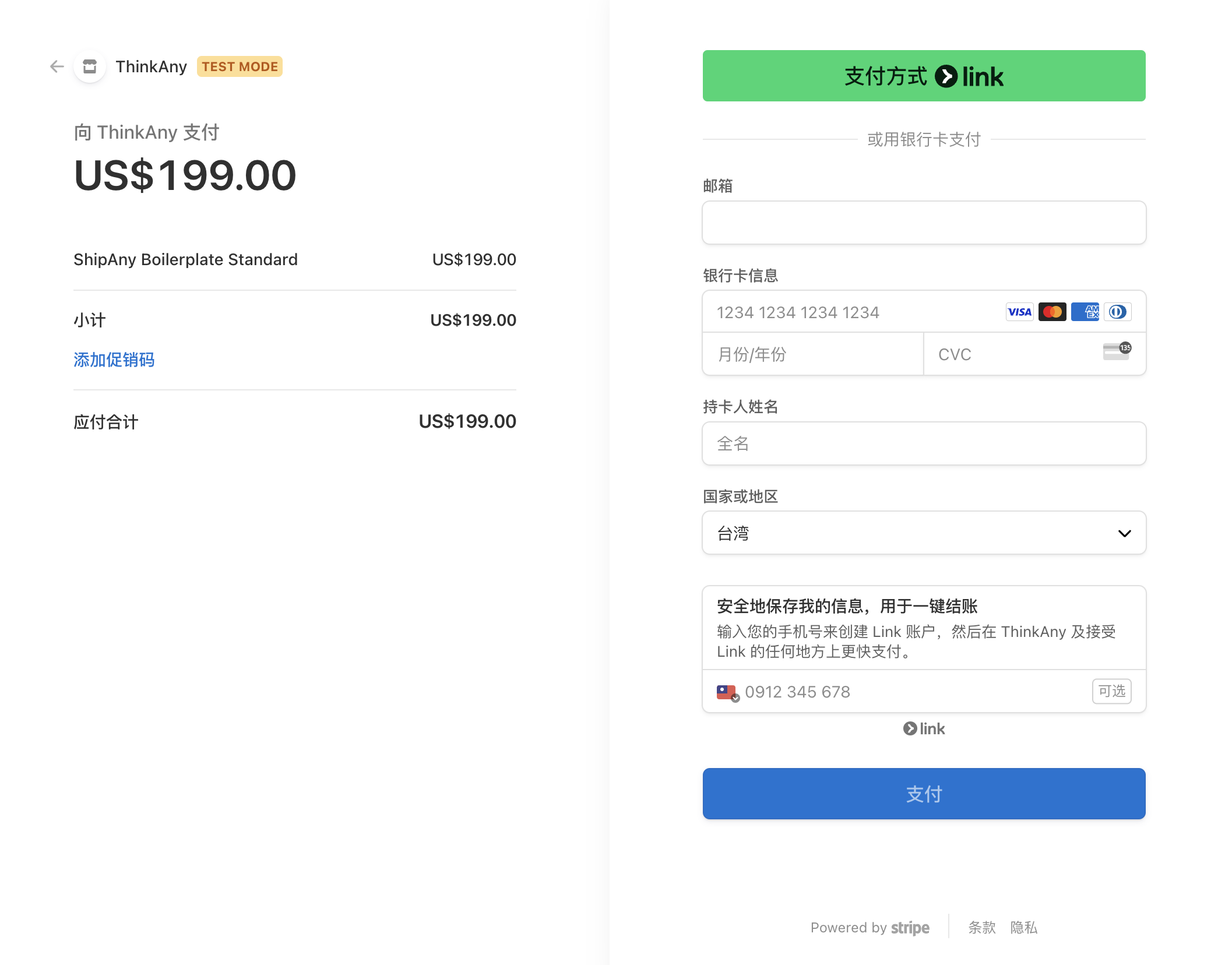Focus the 月份/年份 expiry field
This screenshot has width=1232, height=965.
(x=813, y=354)
